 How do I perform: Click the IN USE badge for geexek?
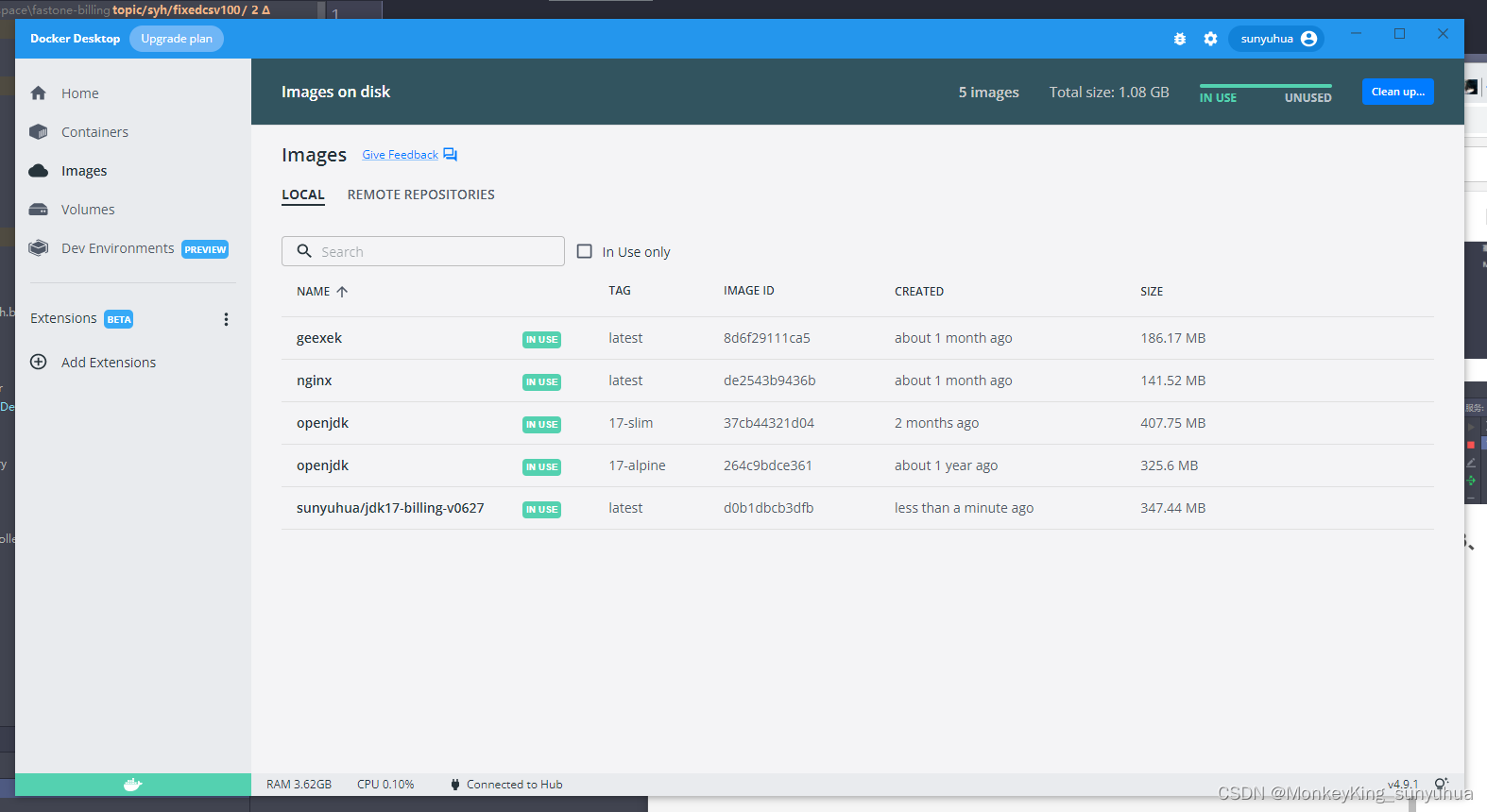coord(542,339)
